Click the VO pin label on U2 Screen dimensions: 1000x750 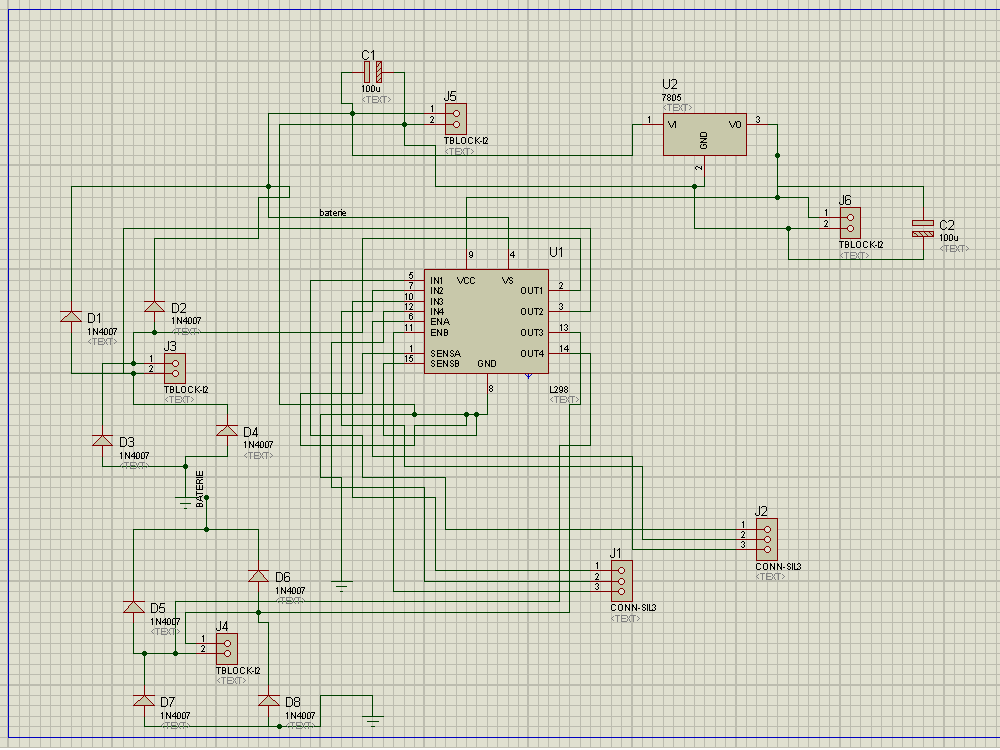point(735,125)
